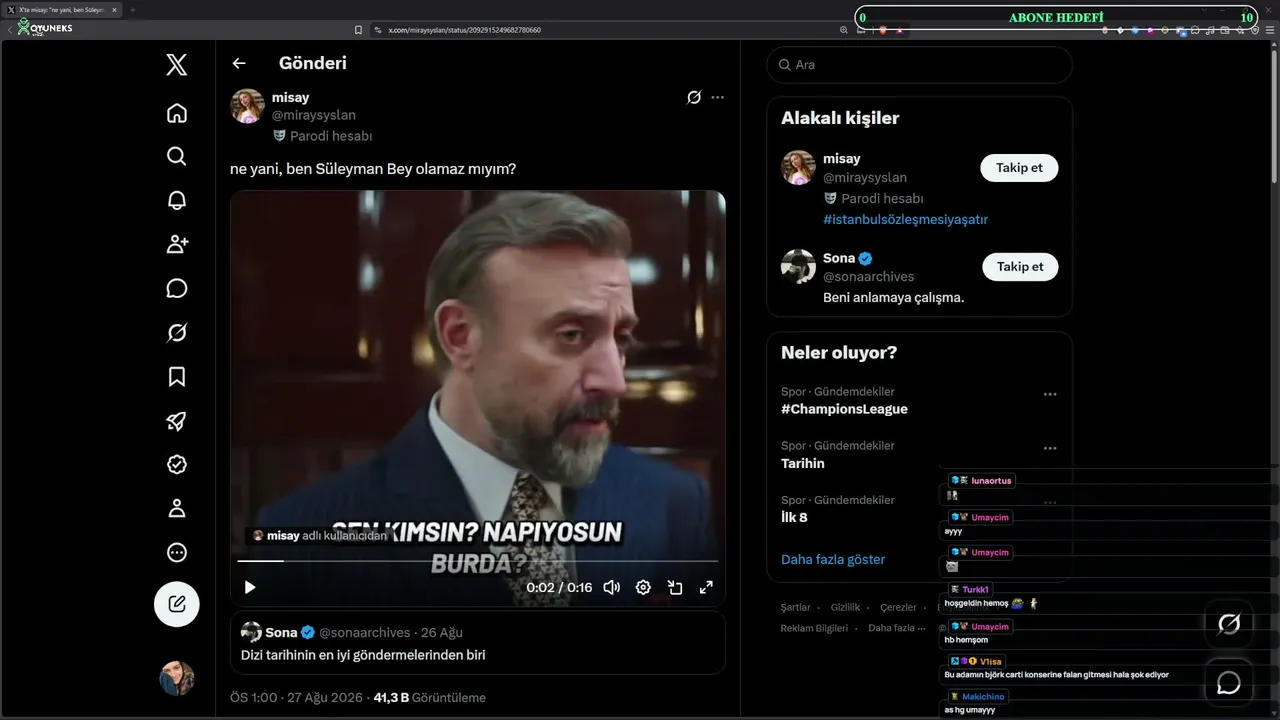Click the X logo in the sidebar
This screenshot has height=720, width=1280.
point(177,65)
